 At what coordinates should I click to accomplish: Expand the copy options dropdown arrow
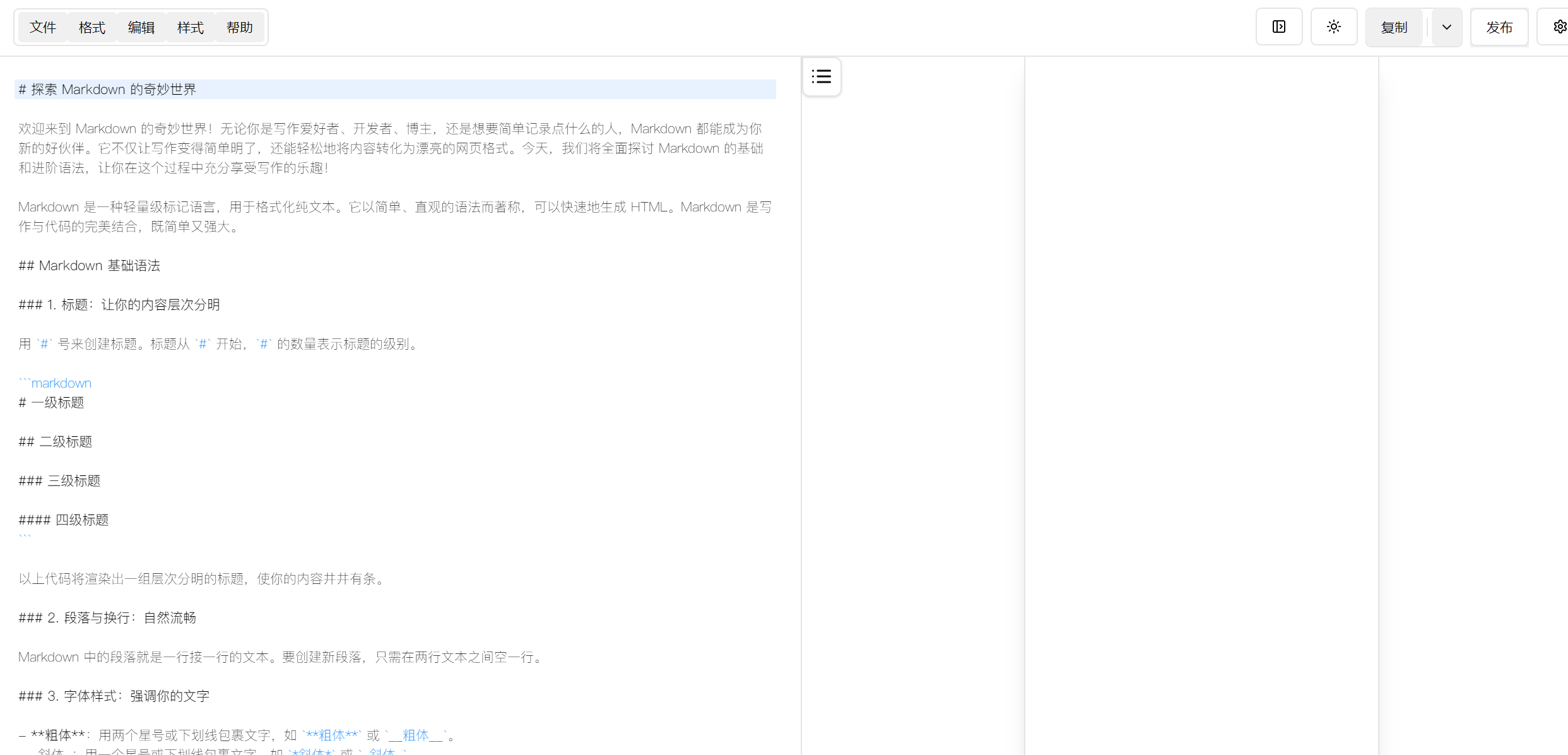[x=1447, y=27]
